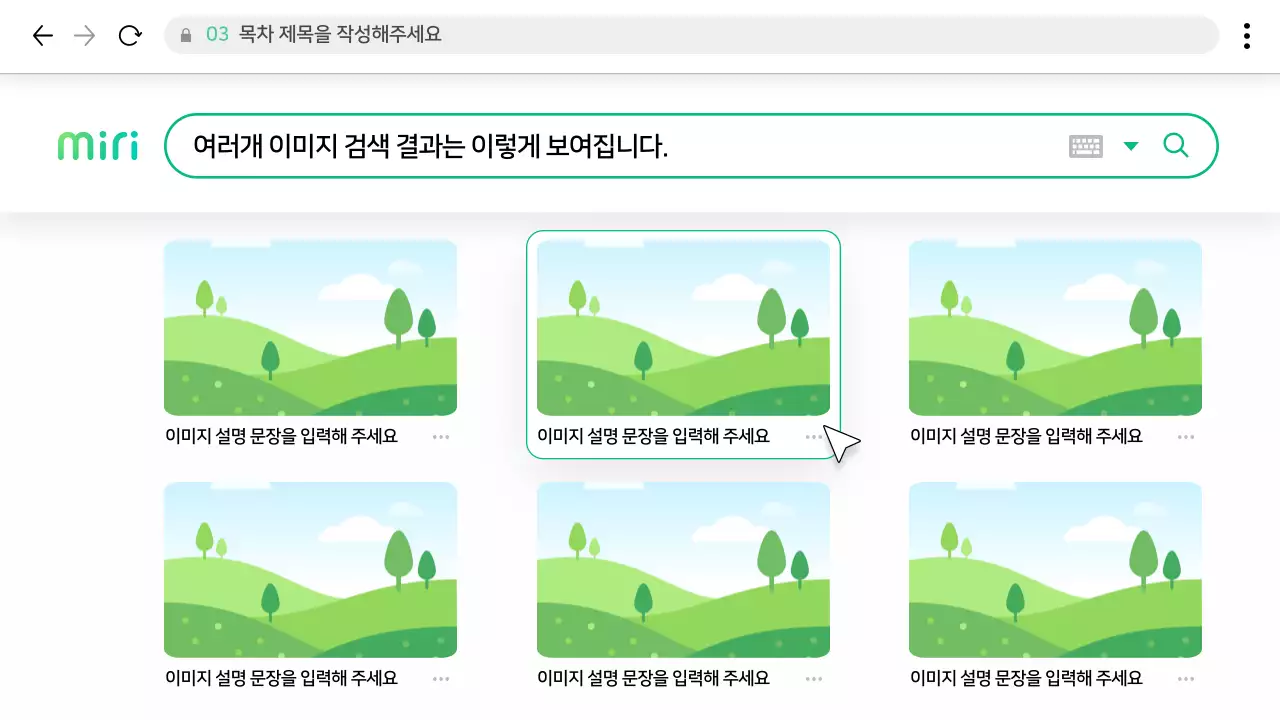Click the 03 page number in the address bar
This screenshot has width=1280, height=720.
216,36
